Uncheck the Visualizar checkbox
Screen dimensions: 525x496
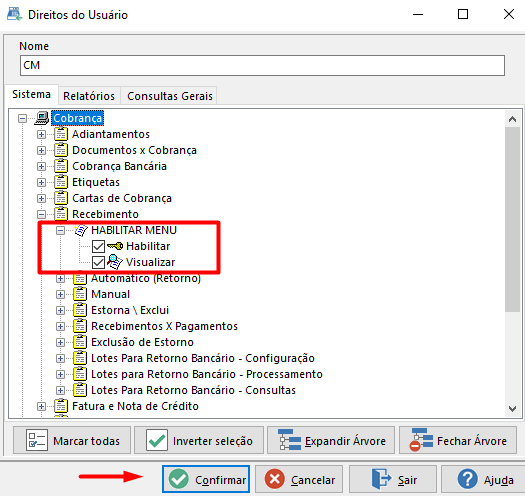coord(98,262)
